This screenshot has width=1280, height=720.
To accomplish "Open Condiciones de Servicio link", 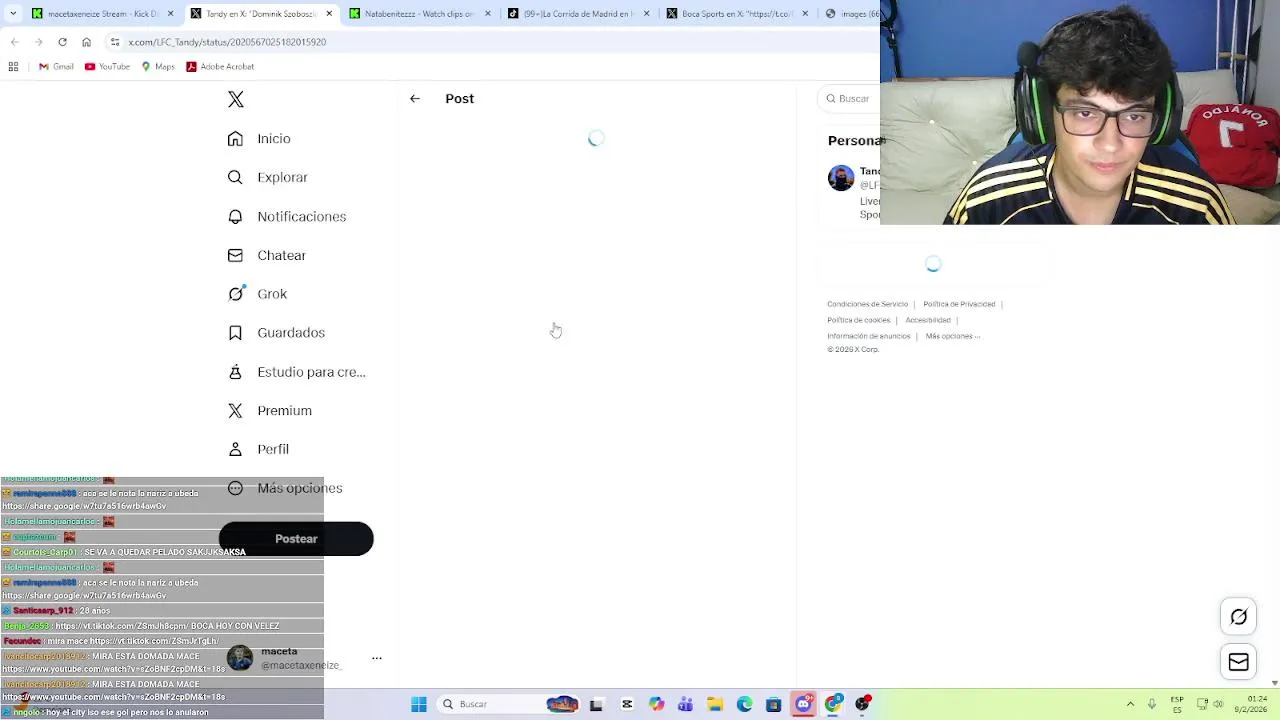I will [x=867, y=304].
